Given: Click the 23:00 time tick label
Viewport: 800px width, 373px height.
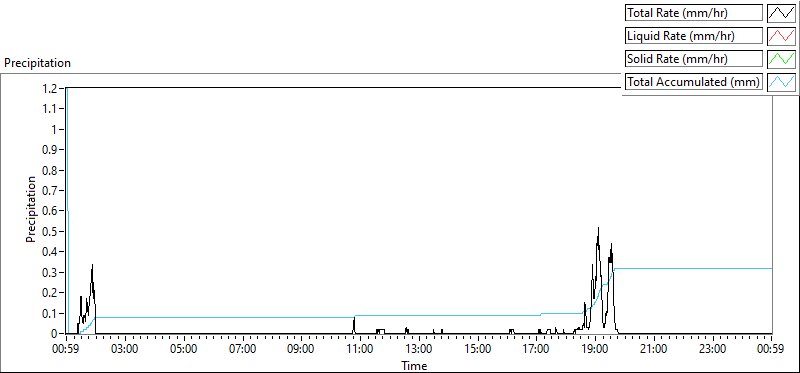Looking at the screenshot, I should 712,349.
